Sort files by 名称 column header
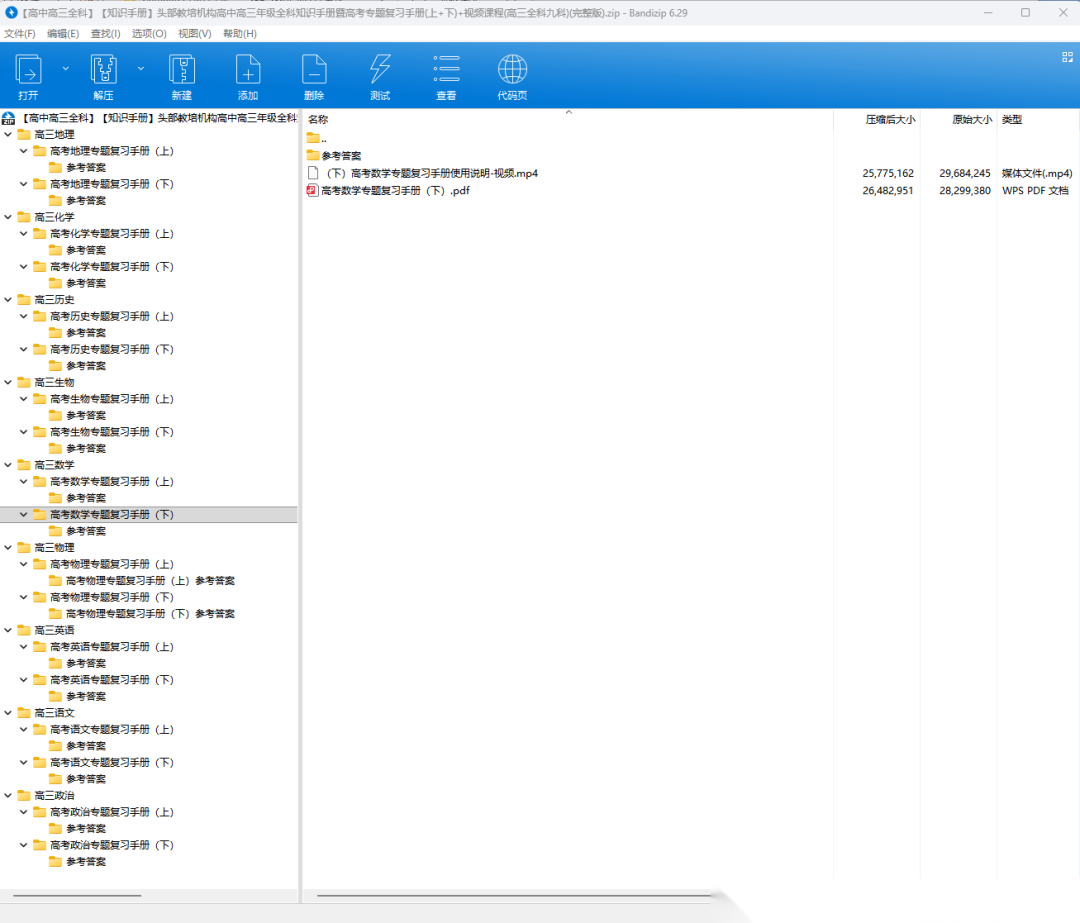Image resolution: width=1080 pixels, height=923 pixels. coord(318,119)
